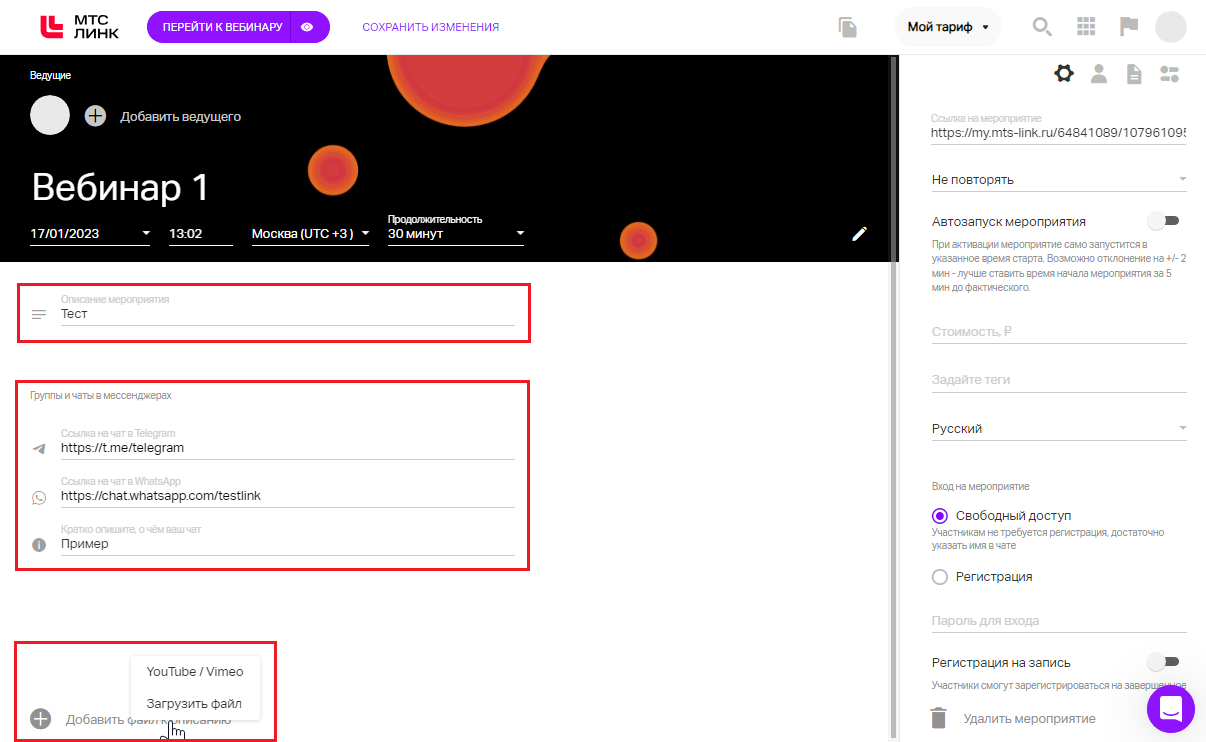Image resolution: width=1206 pixels, height=742 pixels.
Task: Open the apps grid icon
Action: click(1086, 27)
